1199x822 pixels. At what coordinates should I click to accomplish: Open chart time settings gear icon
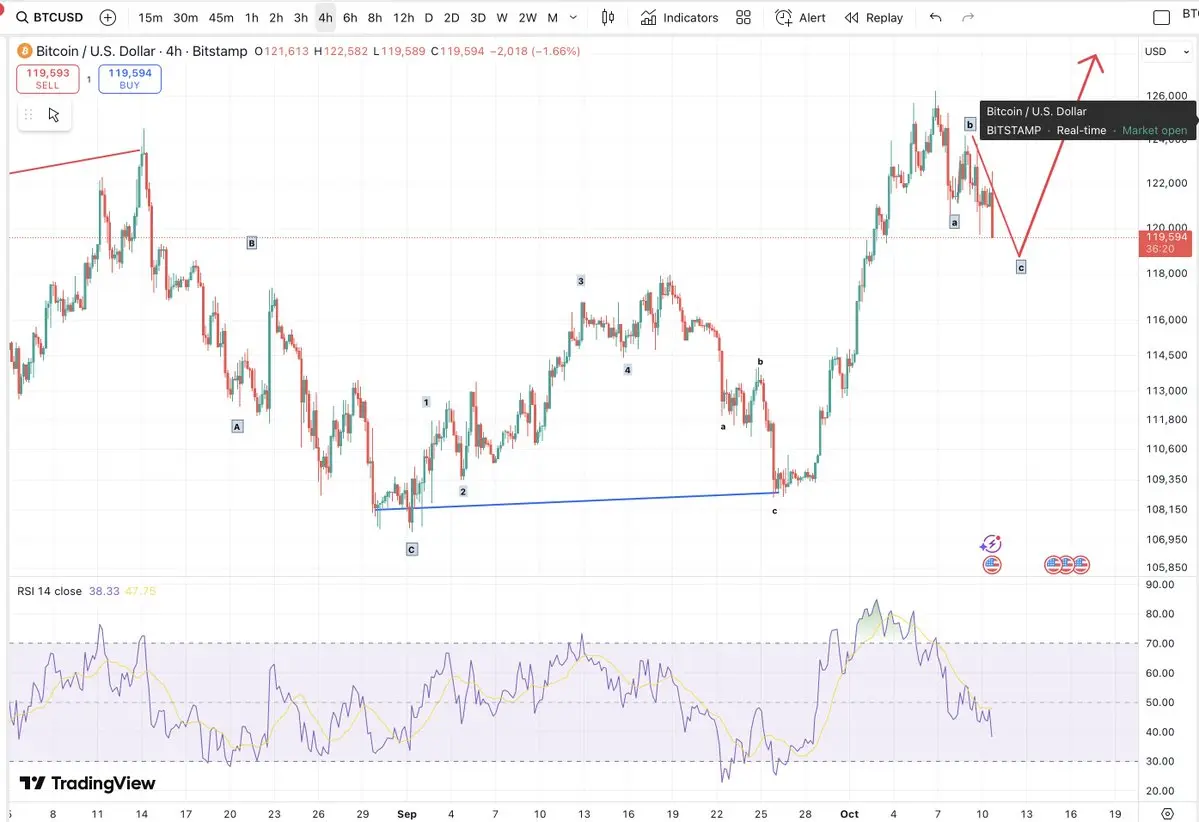pyautogui.click(x=1167, y=814)
